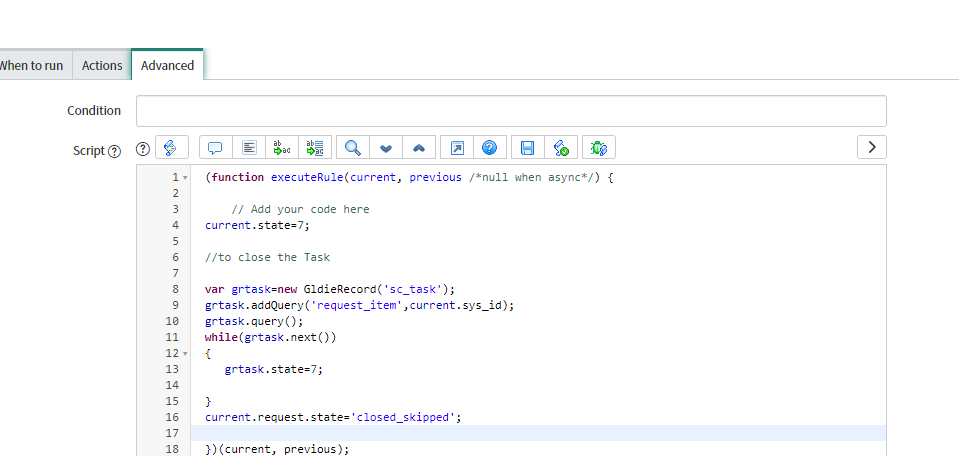Viewport: 959px width, 456px height.
Task: Switch to the Actions tab
Action: click(x=102, y=65)
